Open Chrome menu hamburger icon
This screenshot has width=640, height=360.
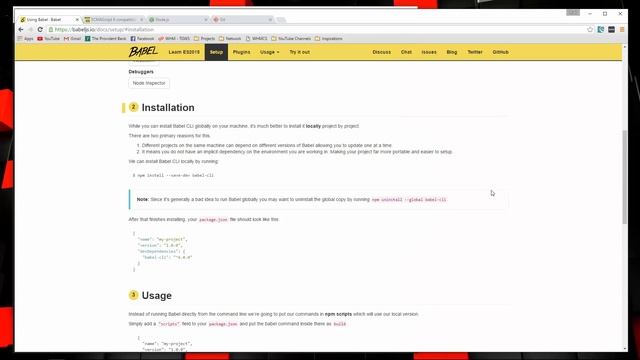point(622,29)
